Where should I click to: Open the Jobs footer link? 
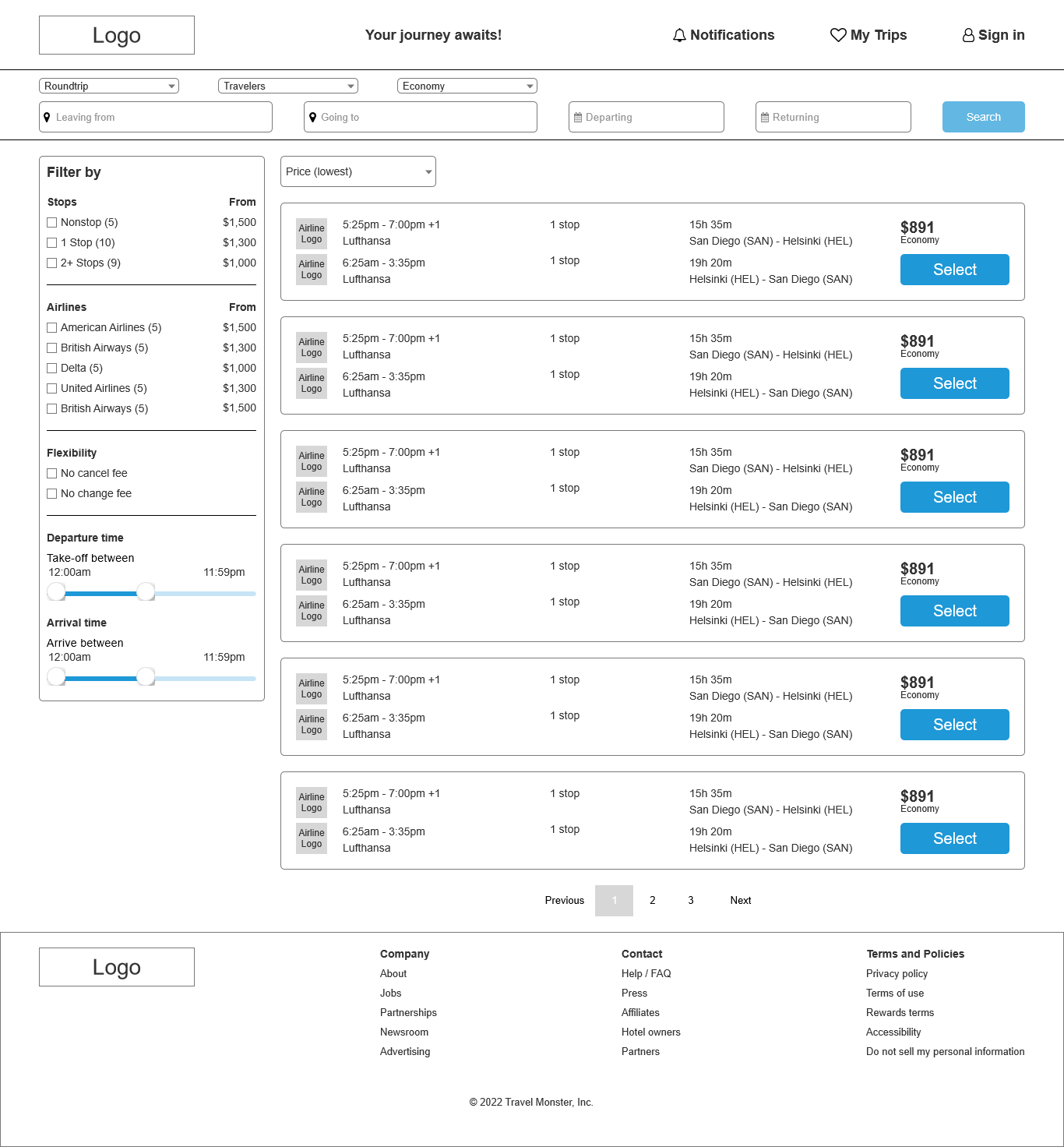pos(391,993)
